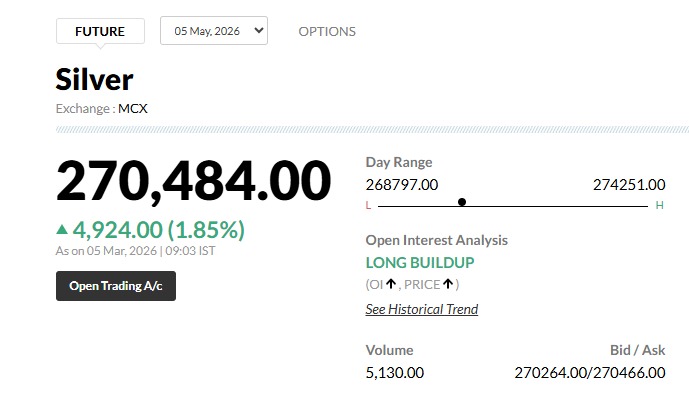The width and height of the screenshot is (689, 405).
Task: Click the Silver commodity heading
Action: coord(94,79)
